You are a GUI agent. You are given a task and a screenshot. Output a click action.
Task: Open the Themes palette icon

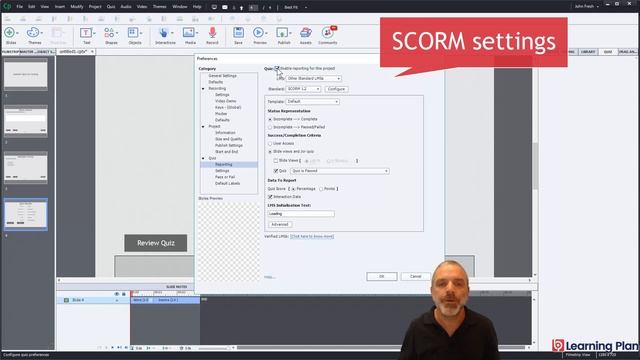coord(33,32)
